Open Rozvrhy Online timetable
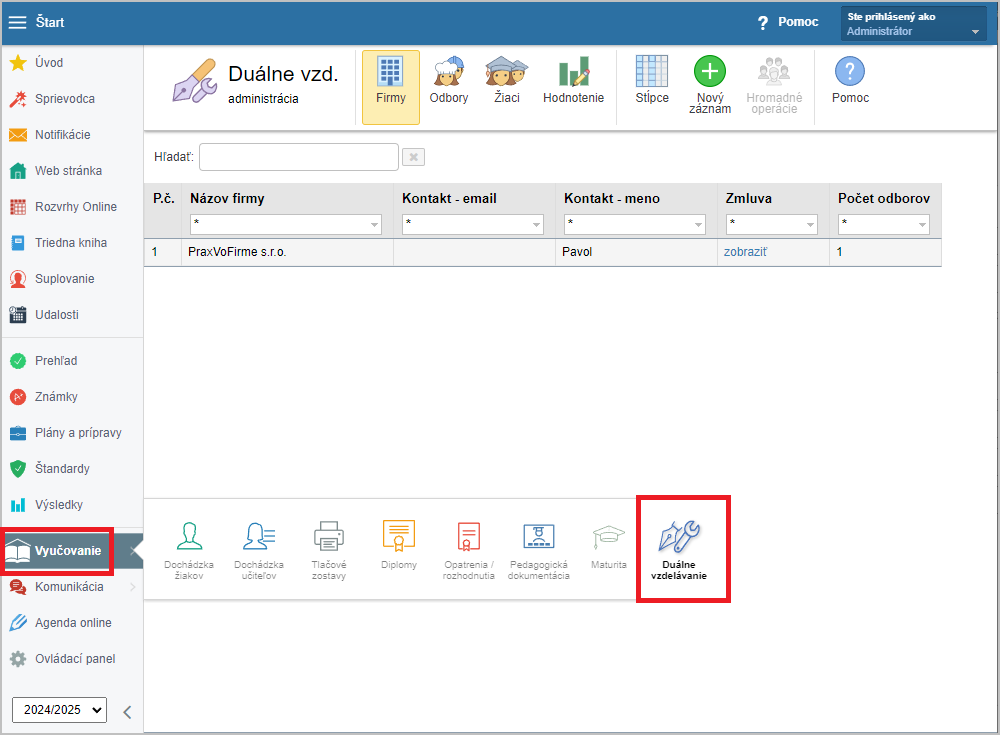The height and width of the screenshot is (735, 1000). click(63, 207)
